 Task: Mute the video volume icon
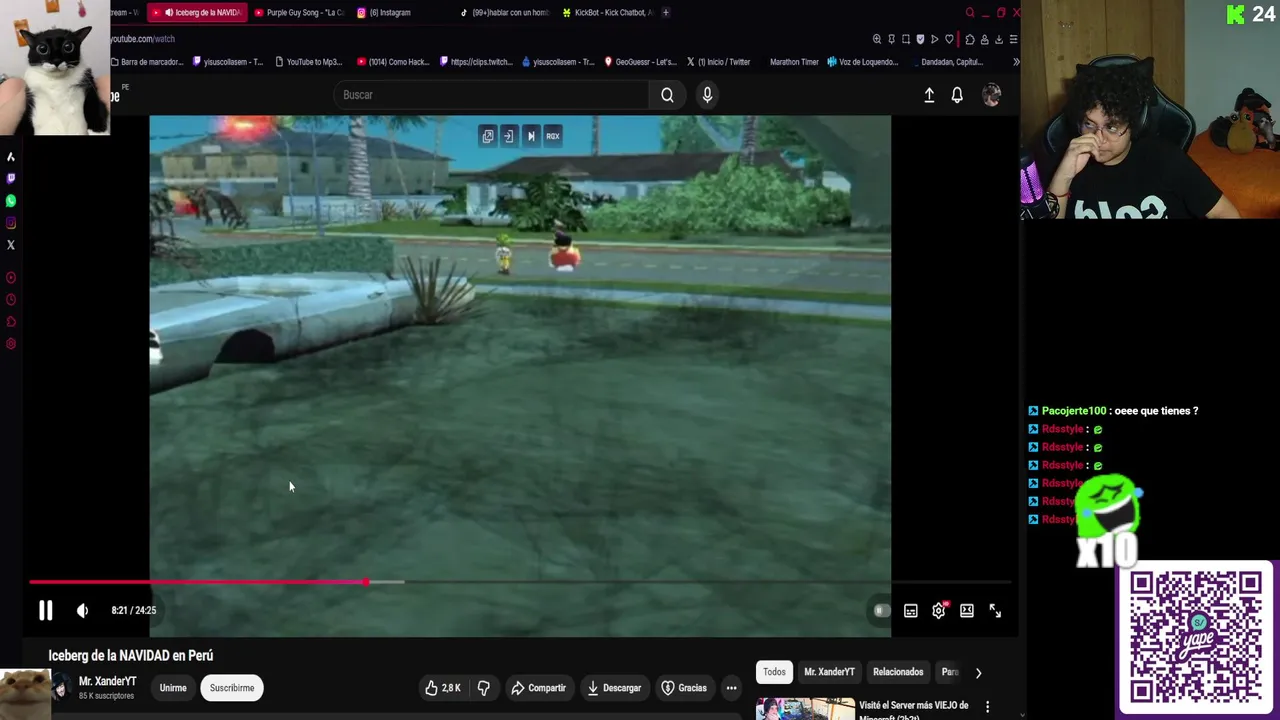pos(82,610)
